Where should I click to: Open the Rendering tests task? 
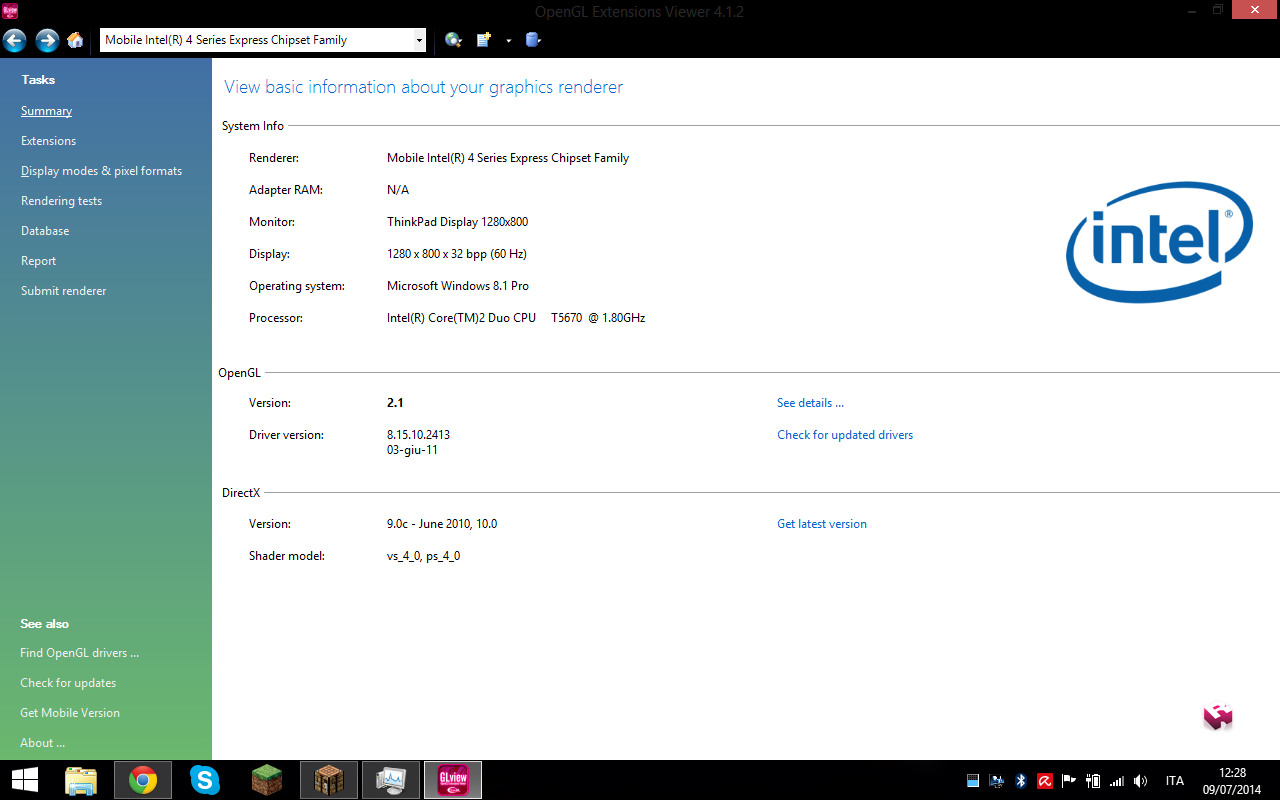61,201
